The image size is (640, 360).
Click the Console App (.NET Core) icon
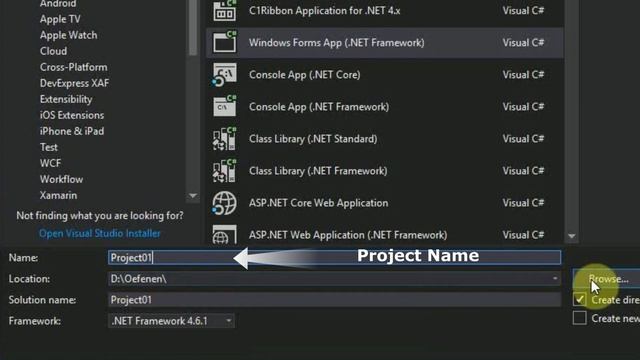click(x=224, y=75)
